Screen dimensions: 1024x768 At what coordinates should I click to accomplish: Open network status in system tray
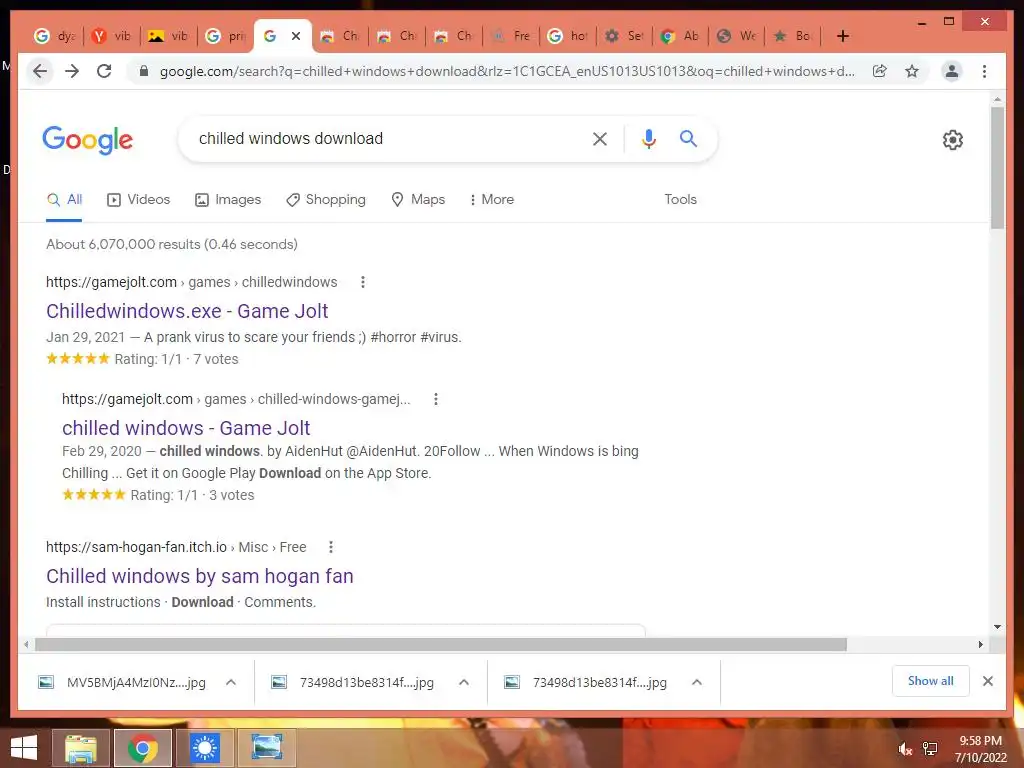pos(930,749)
